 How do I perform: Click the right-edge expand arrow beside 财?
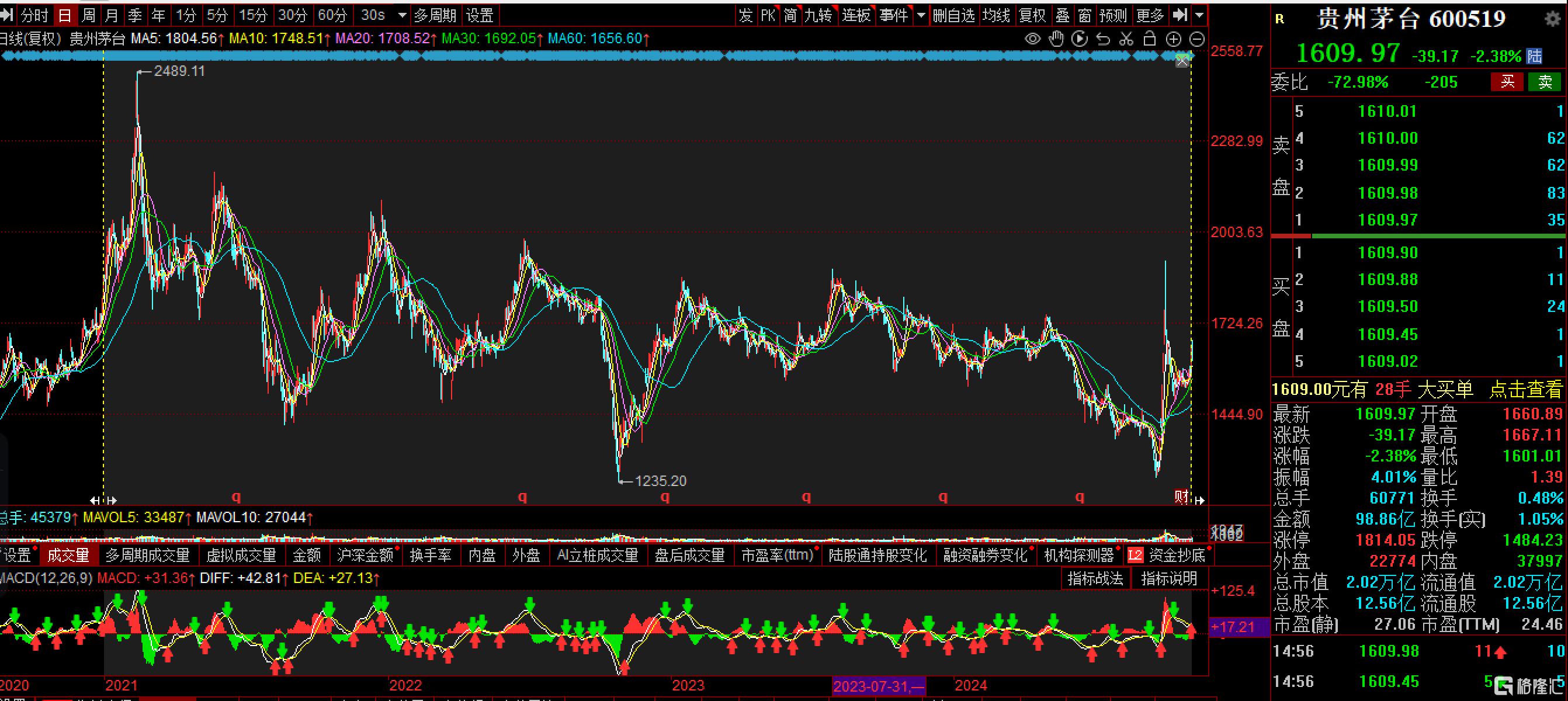pyautogui.click(x=1199, y=500)
